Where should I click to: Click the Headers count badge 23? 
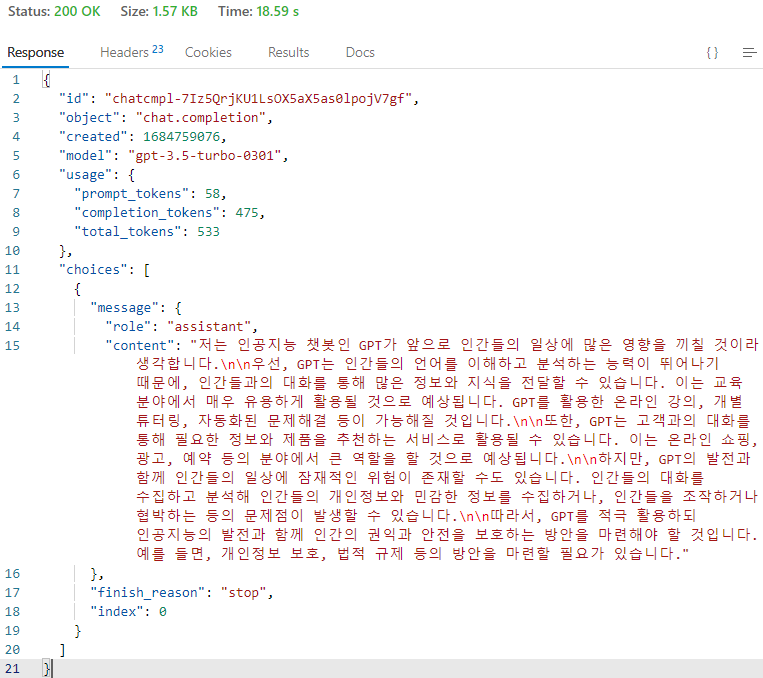coord(158,49)
